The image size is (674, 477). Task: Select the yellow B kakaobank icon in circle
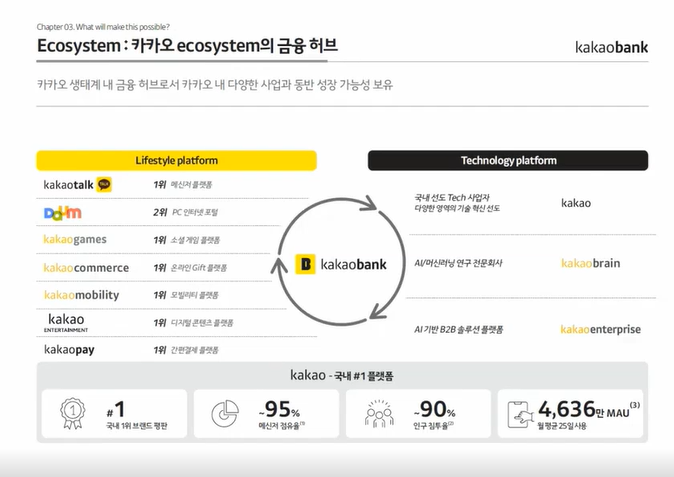click(x=308, y=265)
